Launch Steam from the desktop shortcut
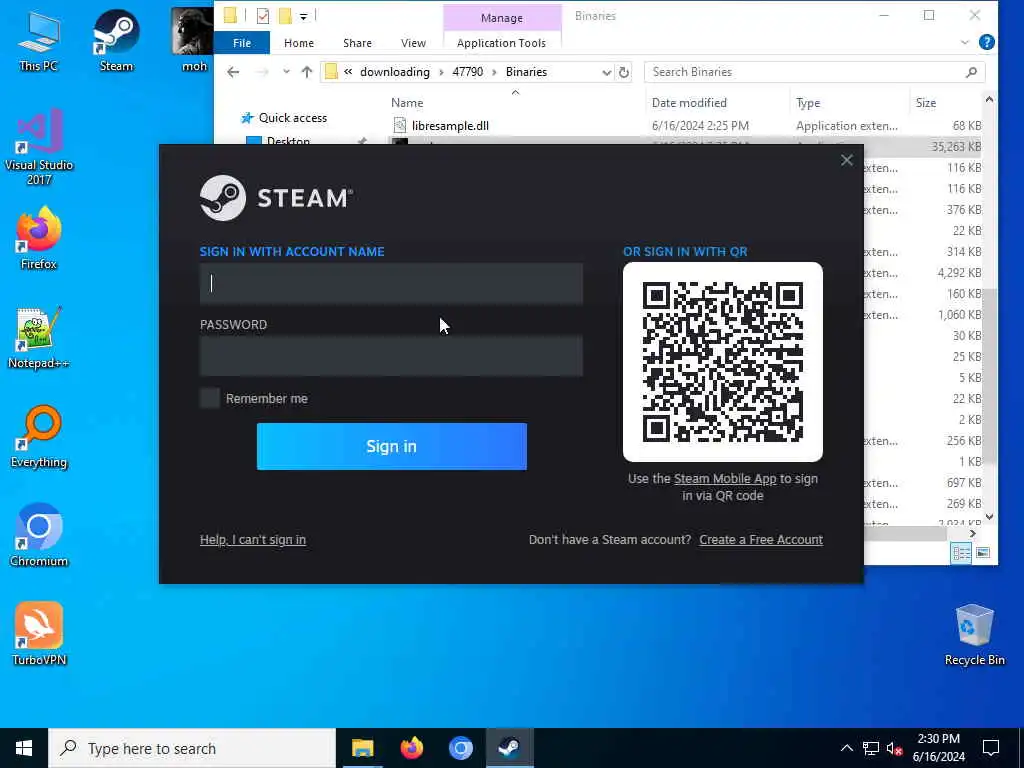1024x768 pixels. 116,40
